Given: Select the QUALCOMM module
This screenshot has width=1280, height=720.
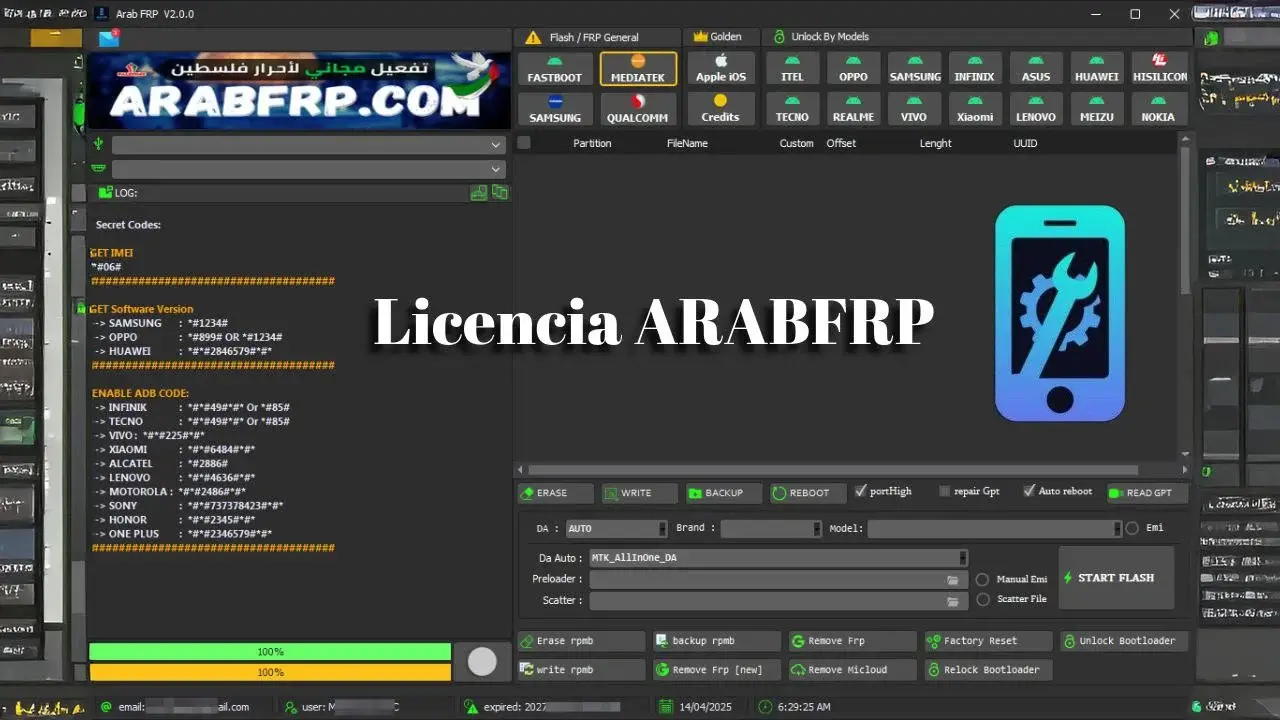Looking at the screenshot, I should [x=638, y=109].
